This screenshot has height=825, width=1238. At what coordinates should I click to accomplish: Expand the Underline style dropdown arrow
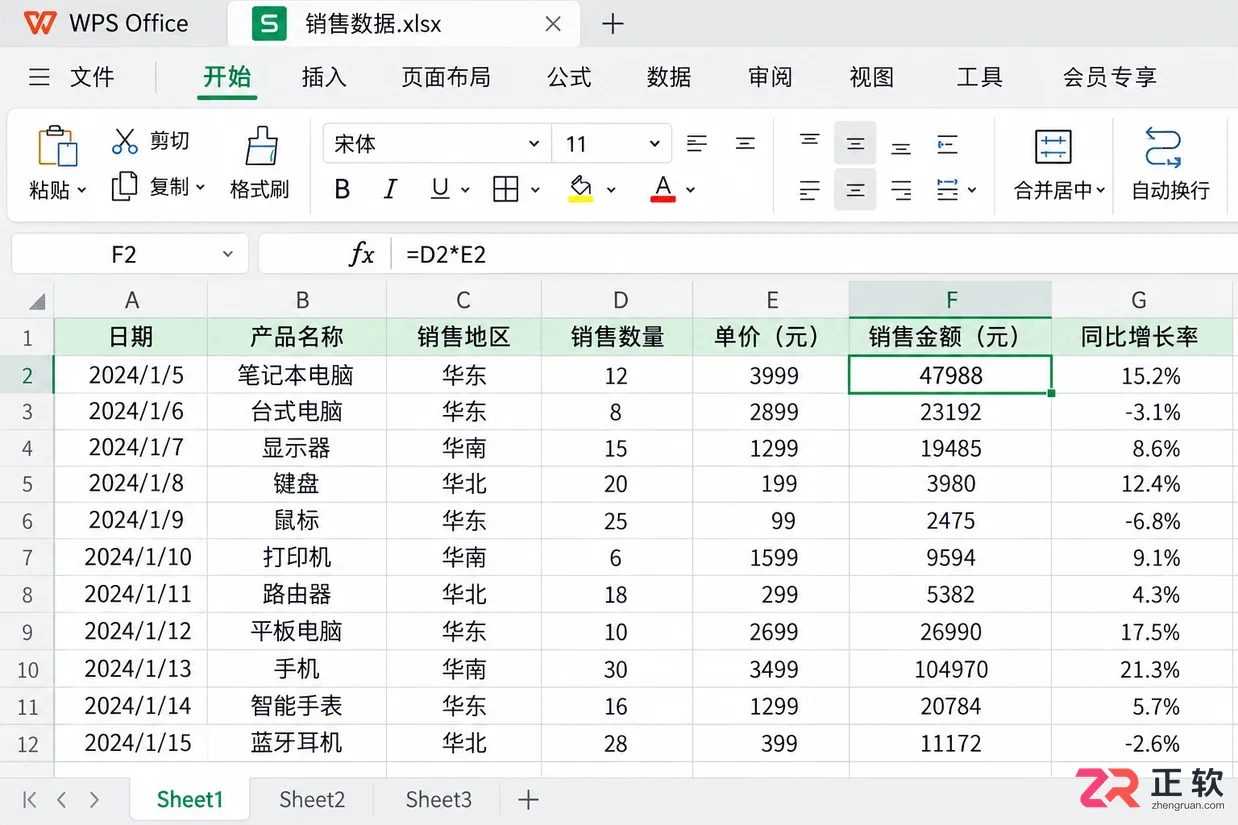point(465,189)
